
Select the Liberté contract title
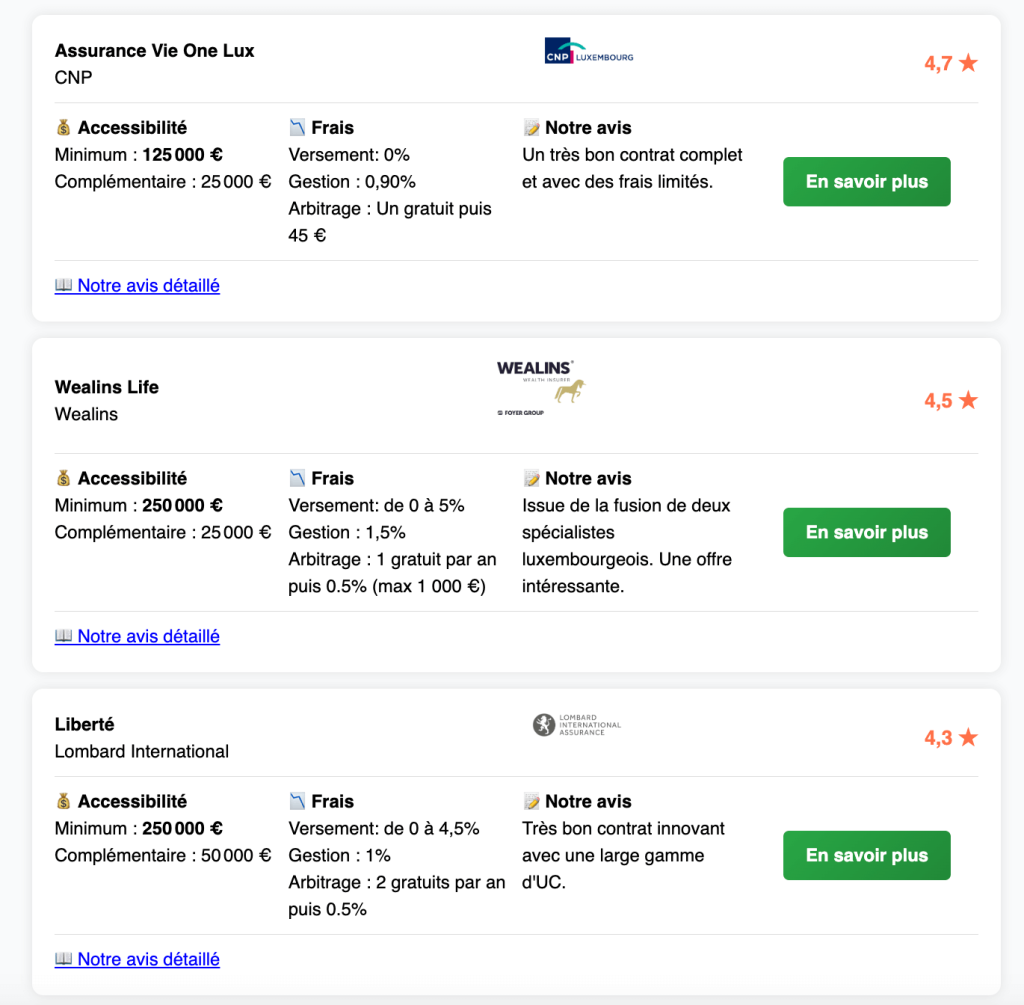click(84, 725)
